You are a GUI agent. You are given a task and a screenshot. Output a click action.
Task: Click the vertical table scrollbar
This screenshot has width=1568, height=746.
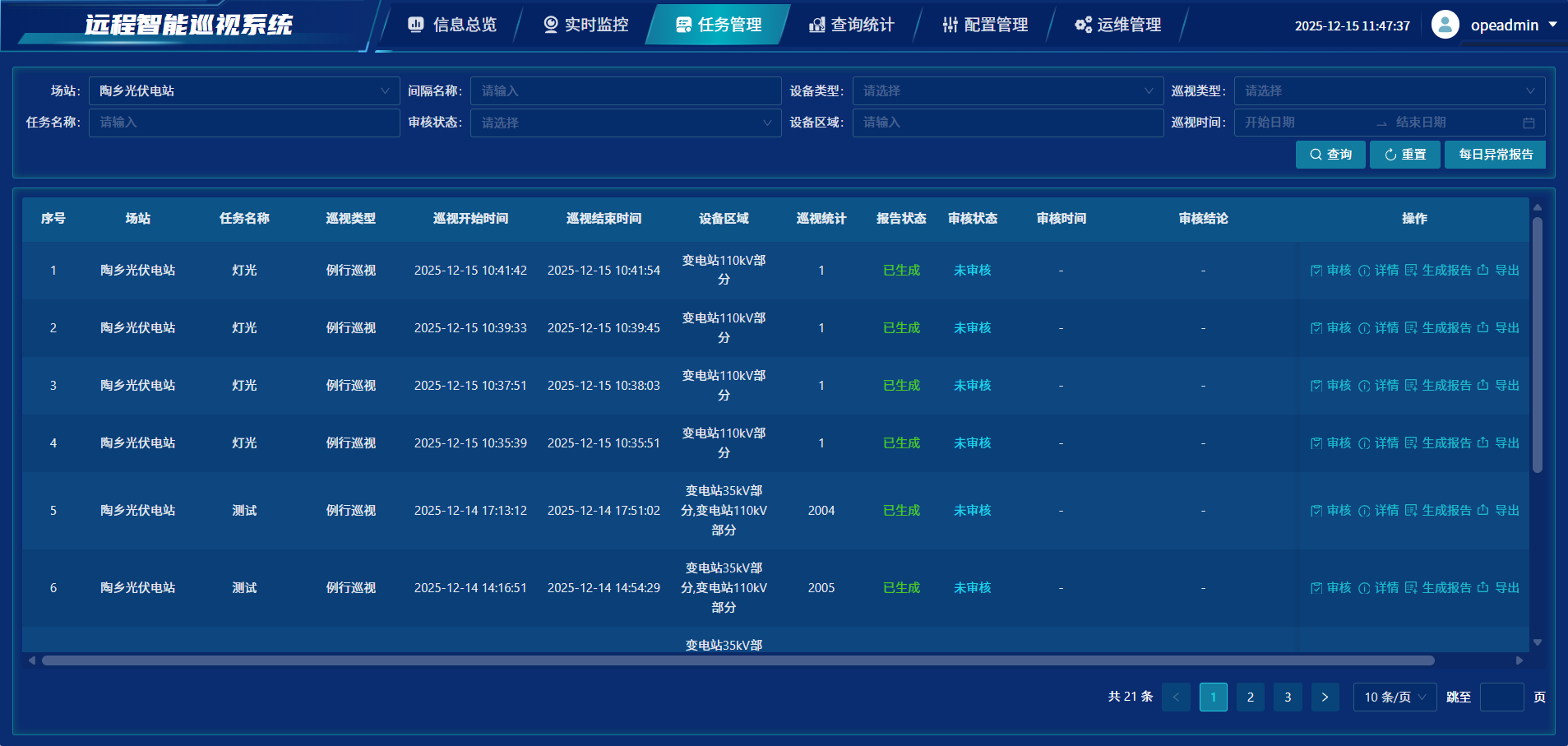(1538, 345)
